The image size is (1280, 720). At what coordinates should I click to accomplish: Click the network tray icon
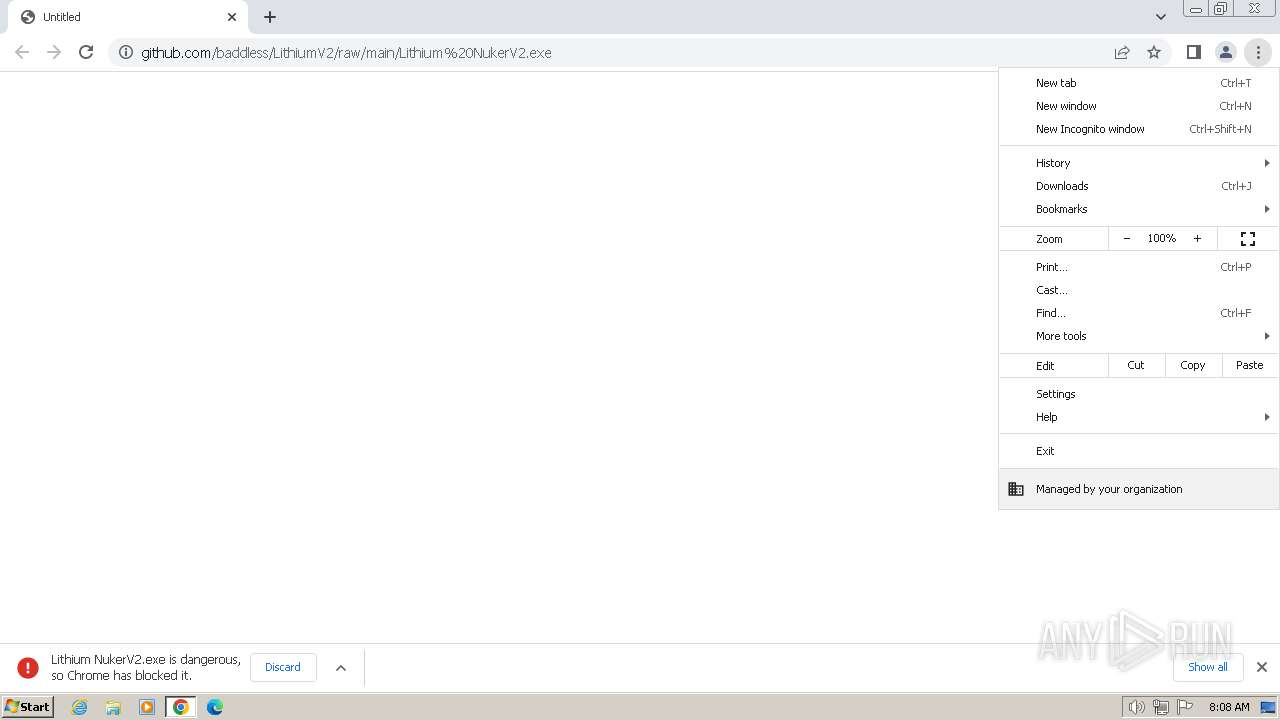tap(1161, 707)
